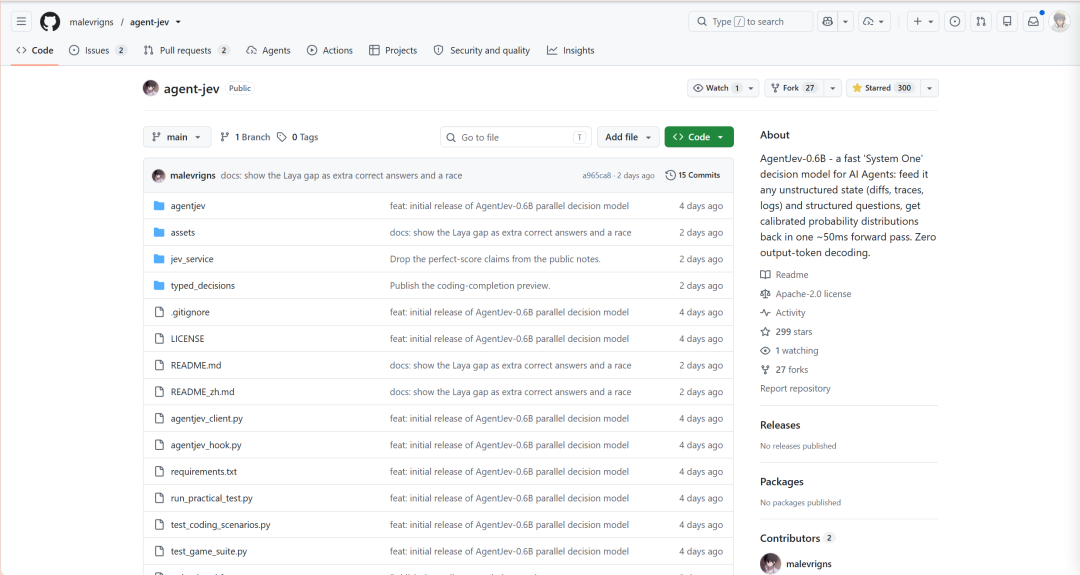Star button: unstar the repository
The width and height of the screenshot is (1080, 575).
[x=883, y=88]
